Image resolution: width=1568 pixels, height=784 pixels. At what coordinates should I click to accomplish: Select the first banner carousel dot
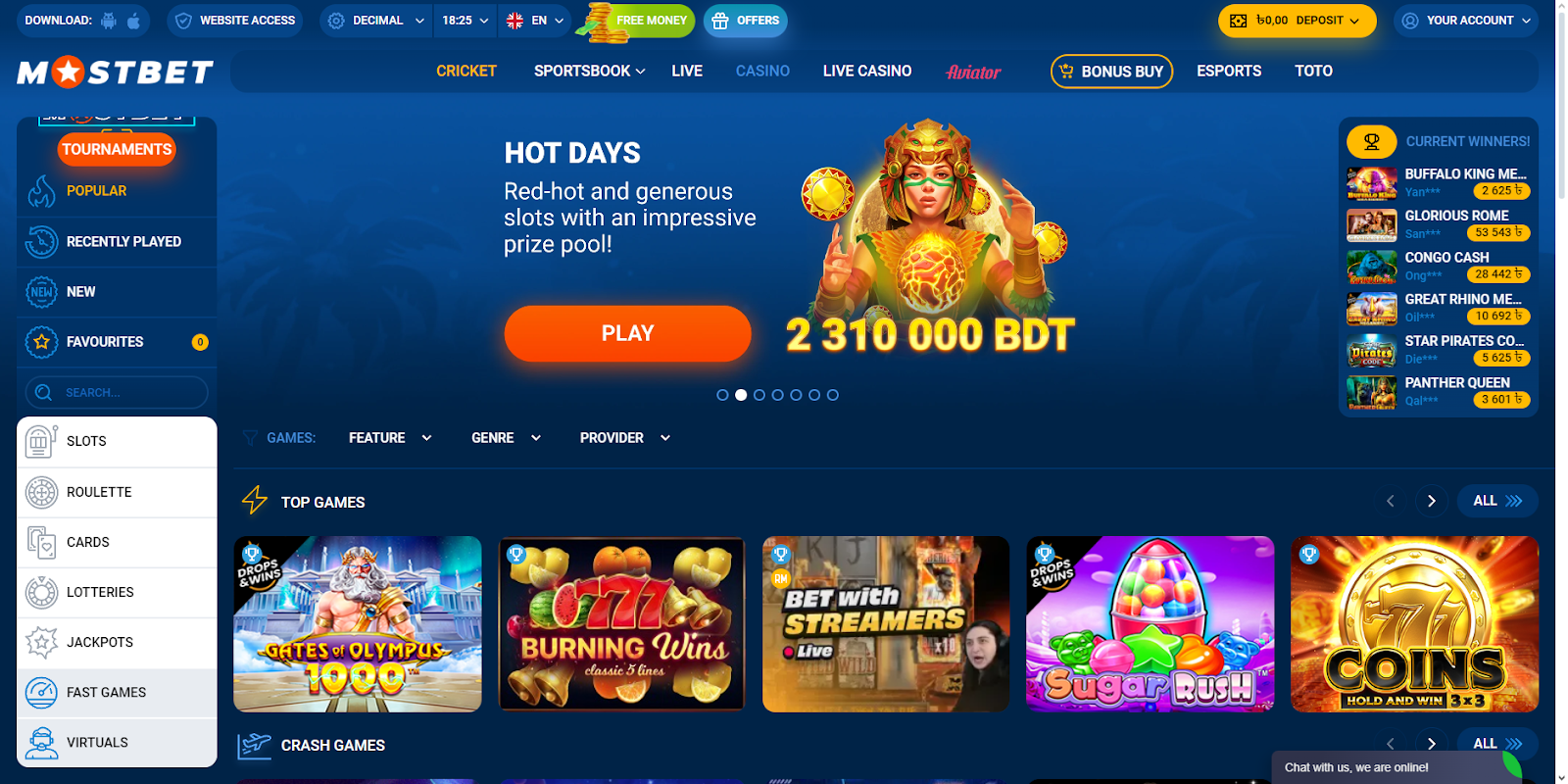point(722,395)
